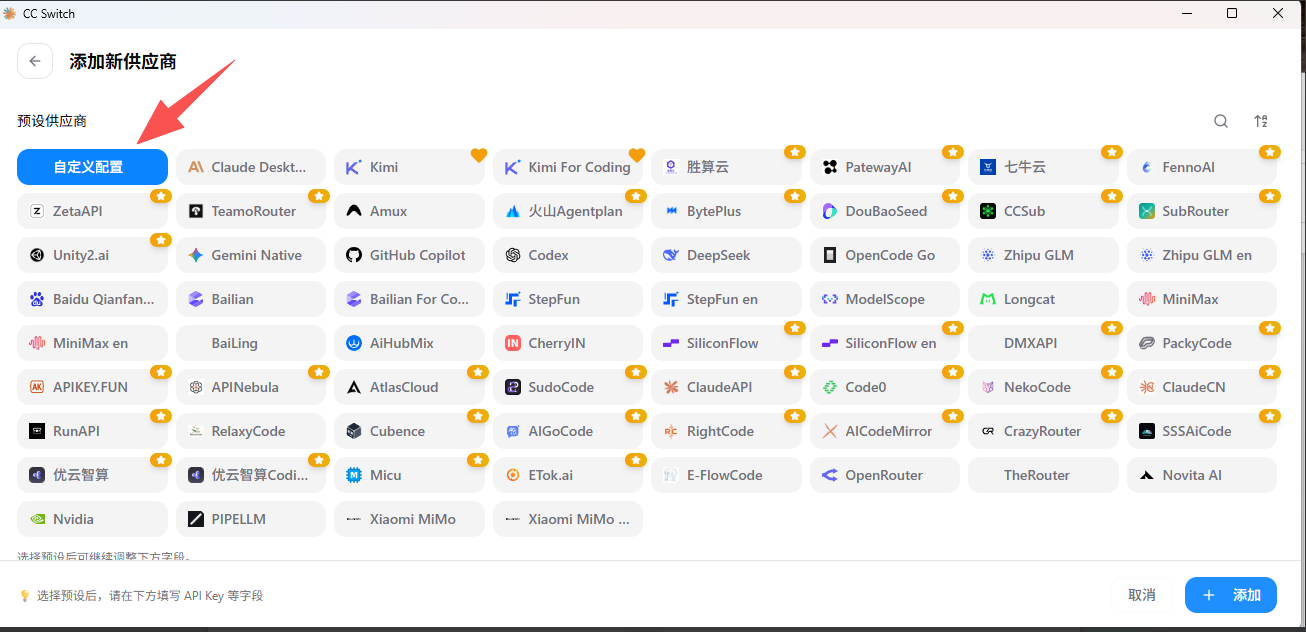Select the MiniMax en preset
Viewport: 1306px width, 632px height.
[x=92, y=343]
